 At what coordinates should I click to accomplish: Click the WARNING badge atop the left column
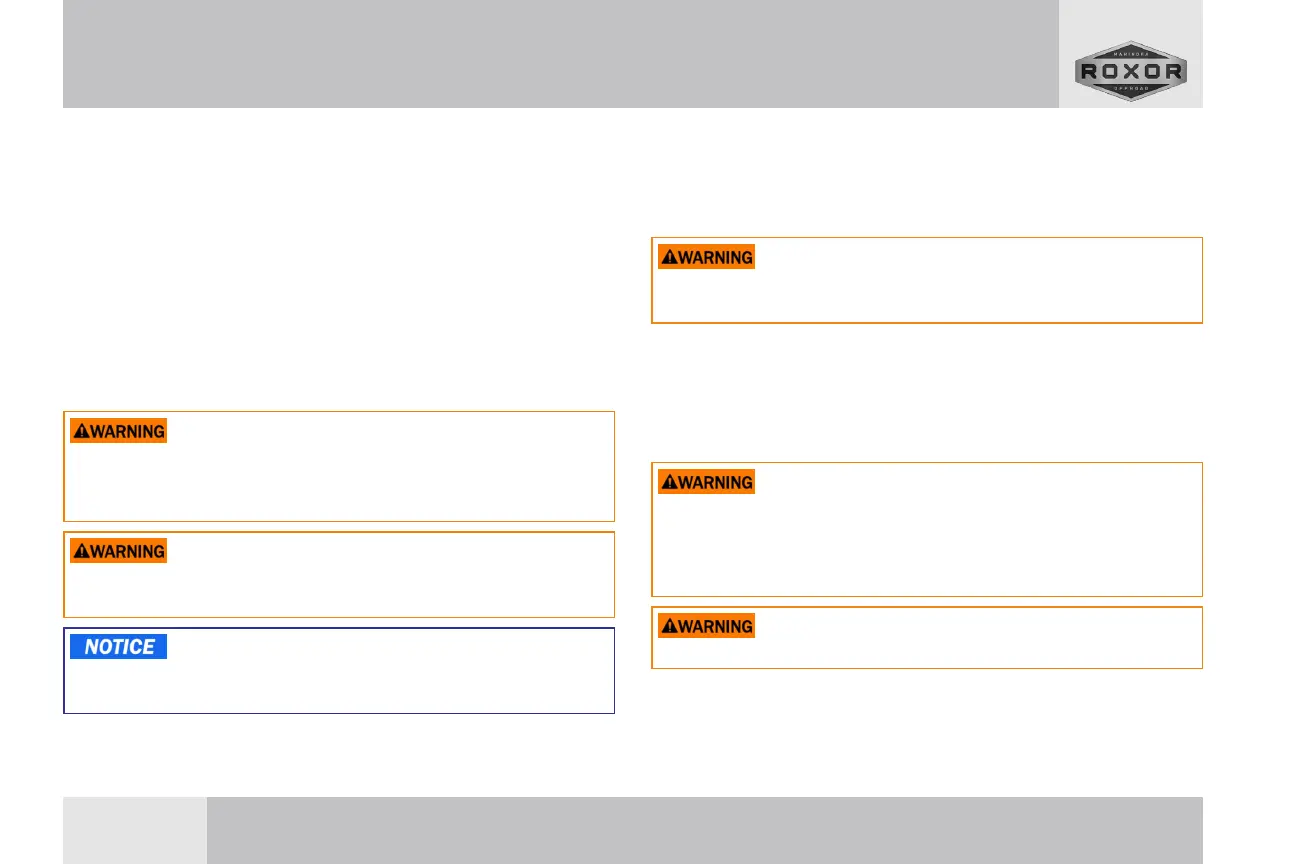click(x=118, y=431)
